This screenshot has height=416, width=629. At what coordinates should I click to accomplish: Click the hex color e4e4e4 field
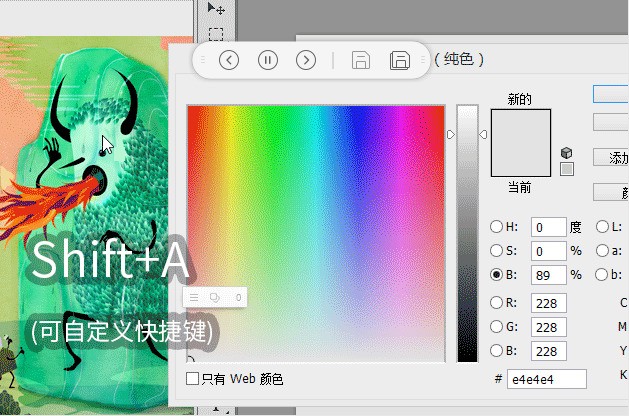click(547, 379)
